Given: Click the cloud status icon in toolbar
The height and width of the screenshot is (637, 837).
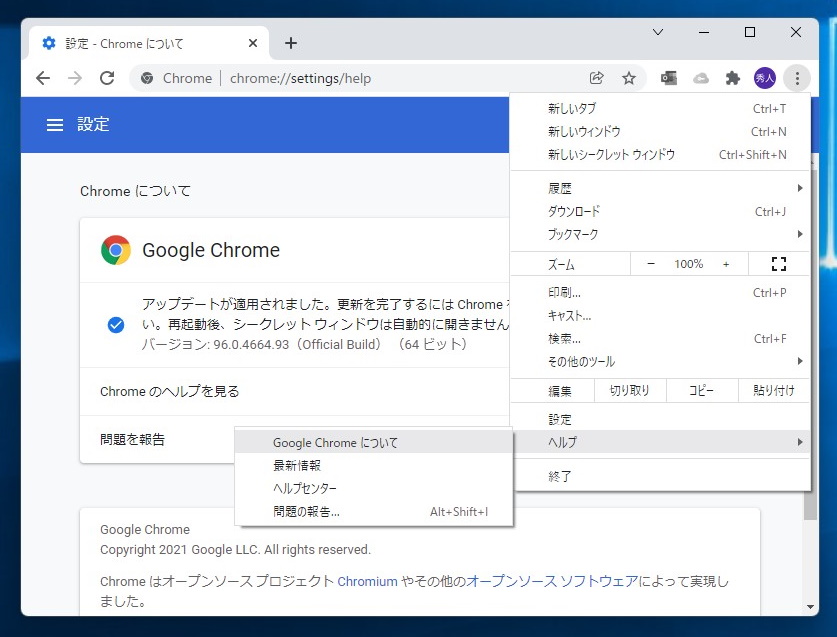Looking at the screenshot, I should (700, 77).
